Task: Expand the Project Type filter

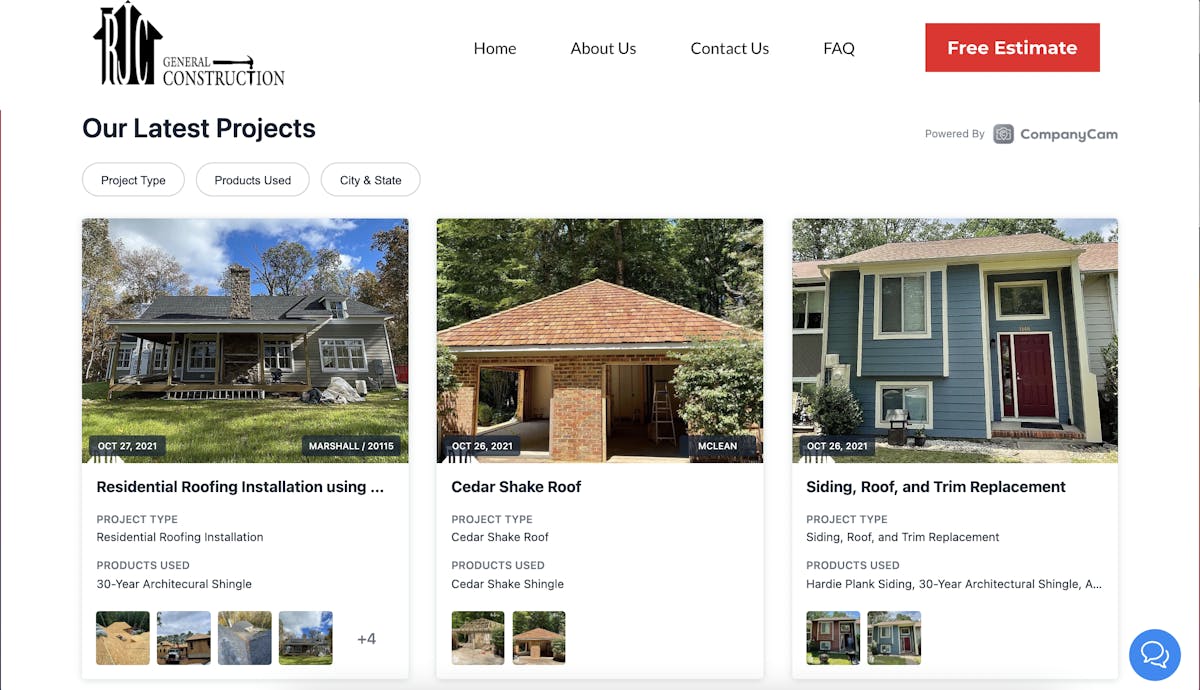Action: coord(133,180)
